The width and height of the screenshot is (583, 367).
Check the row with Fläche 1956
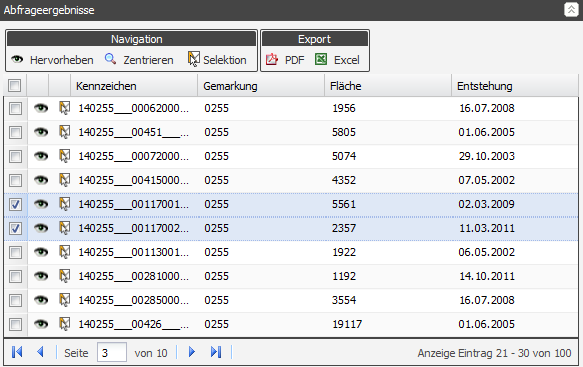click(15, 109)
